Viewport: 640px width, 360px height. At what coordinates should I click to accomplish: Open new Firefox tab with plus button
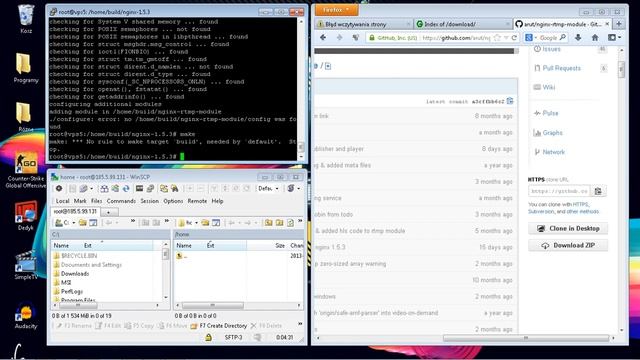[x=619, y=24]
